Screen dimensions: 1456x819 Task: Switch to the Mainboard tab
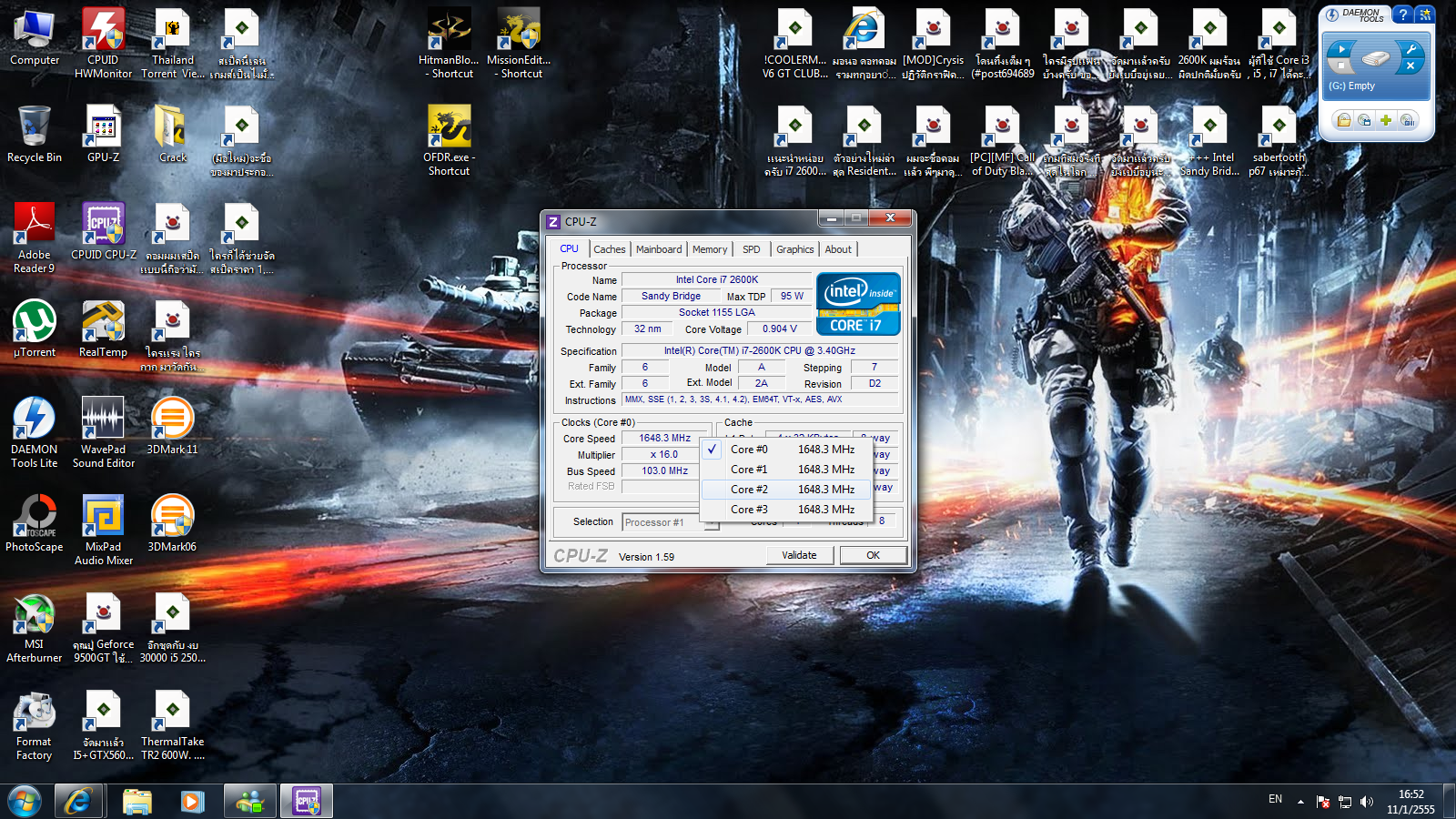pos(658,249)
